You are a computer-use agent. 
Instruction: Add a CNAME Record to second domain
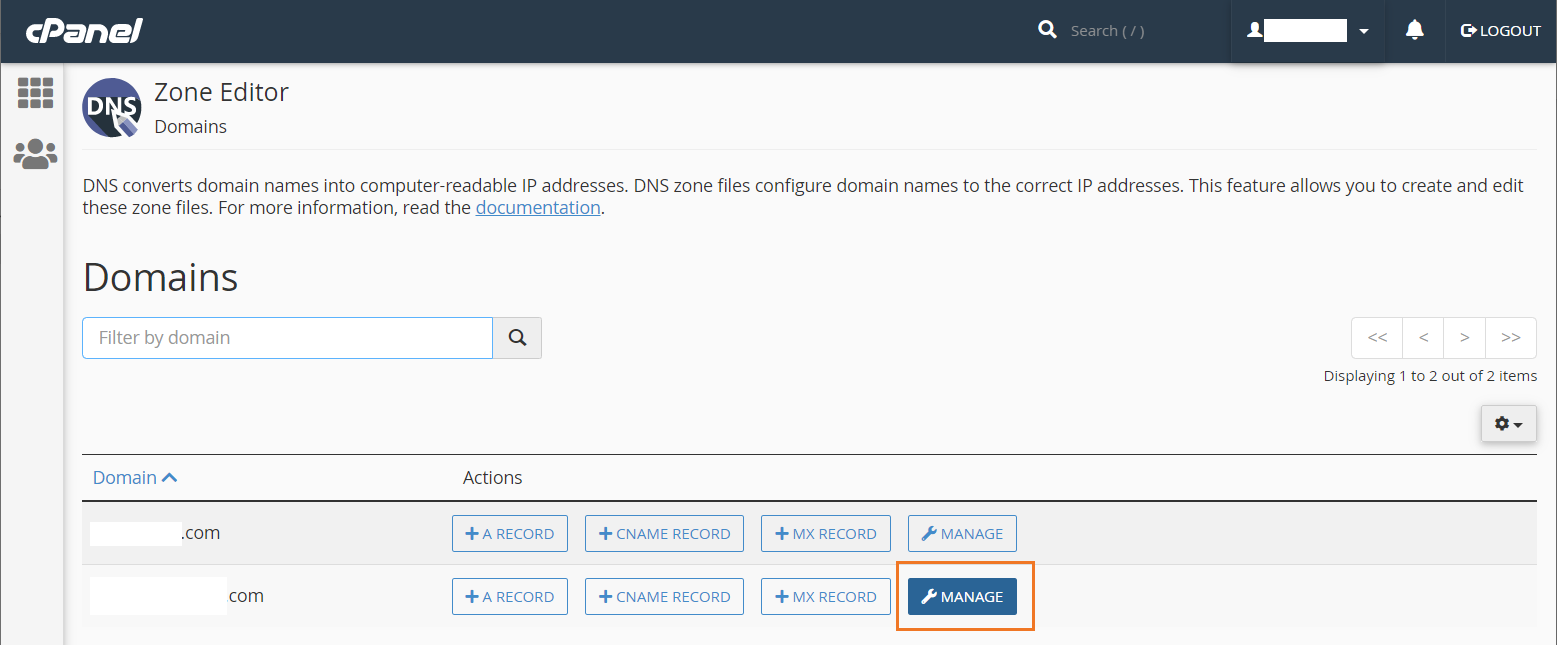664,597
